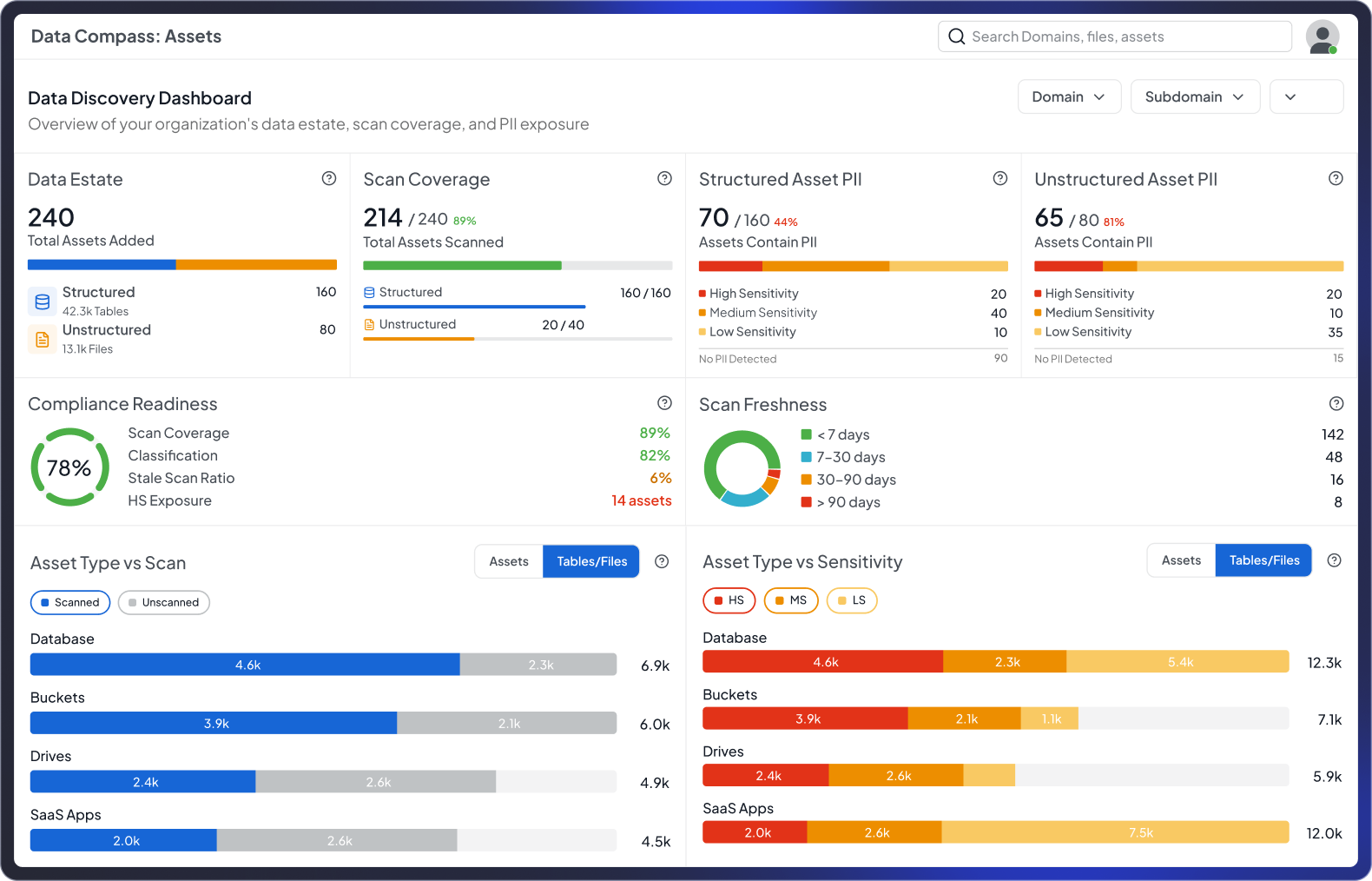Viewport: 1372px width, 881px height.
Task: Switch Asset Type vs Scan to Assets
Action: 509,561
